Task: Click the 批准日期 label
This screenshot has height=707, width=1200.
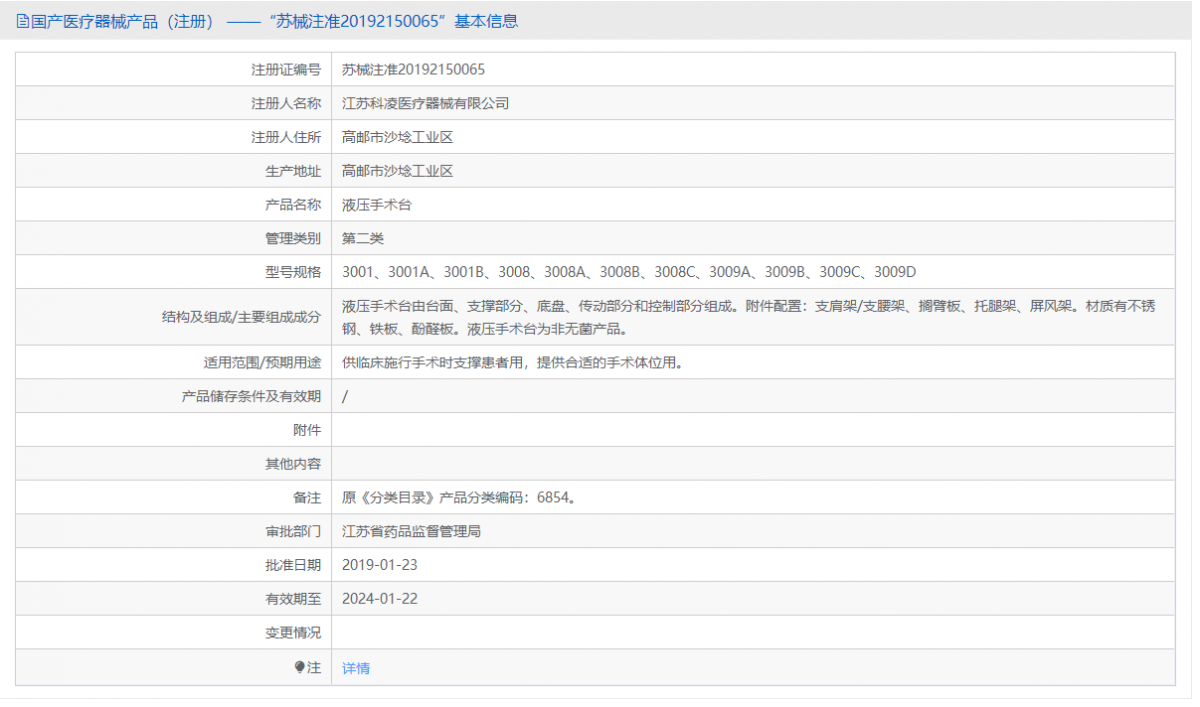Action: [293, 565]
